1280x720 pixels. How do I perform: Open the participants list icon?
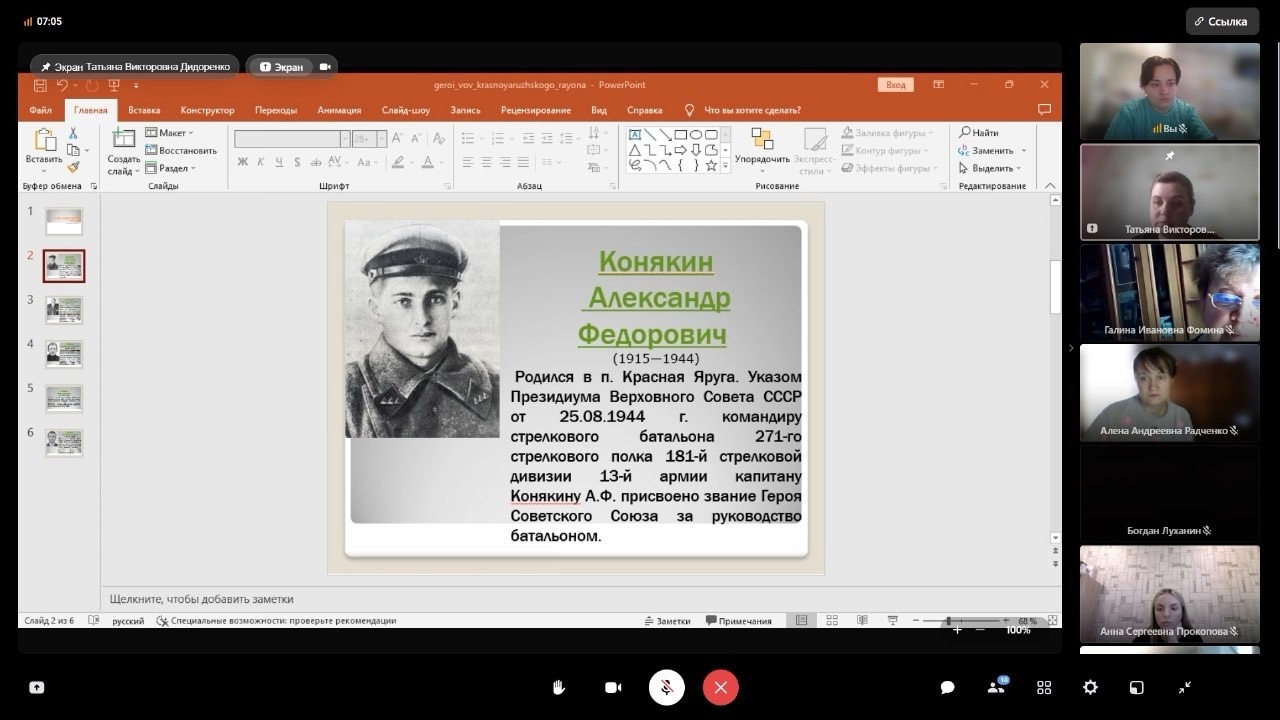996,687
